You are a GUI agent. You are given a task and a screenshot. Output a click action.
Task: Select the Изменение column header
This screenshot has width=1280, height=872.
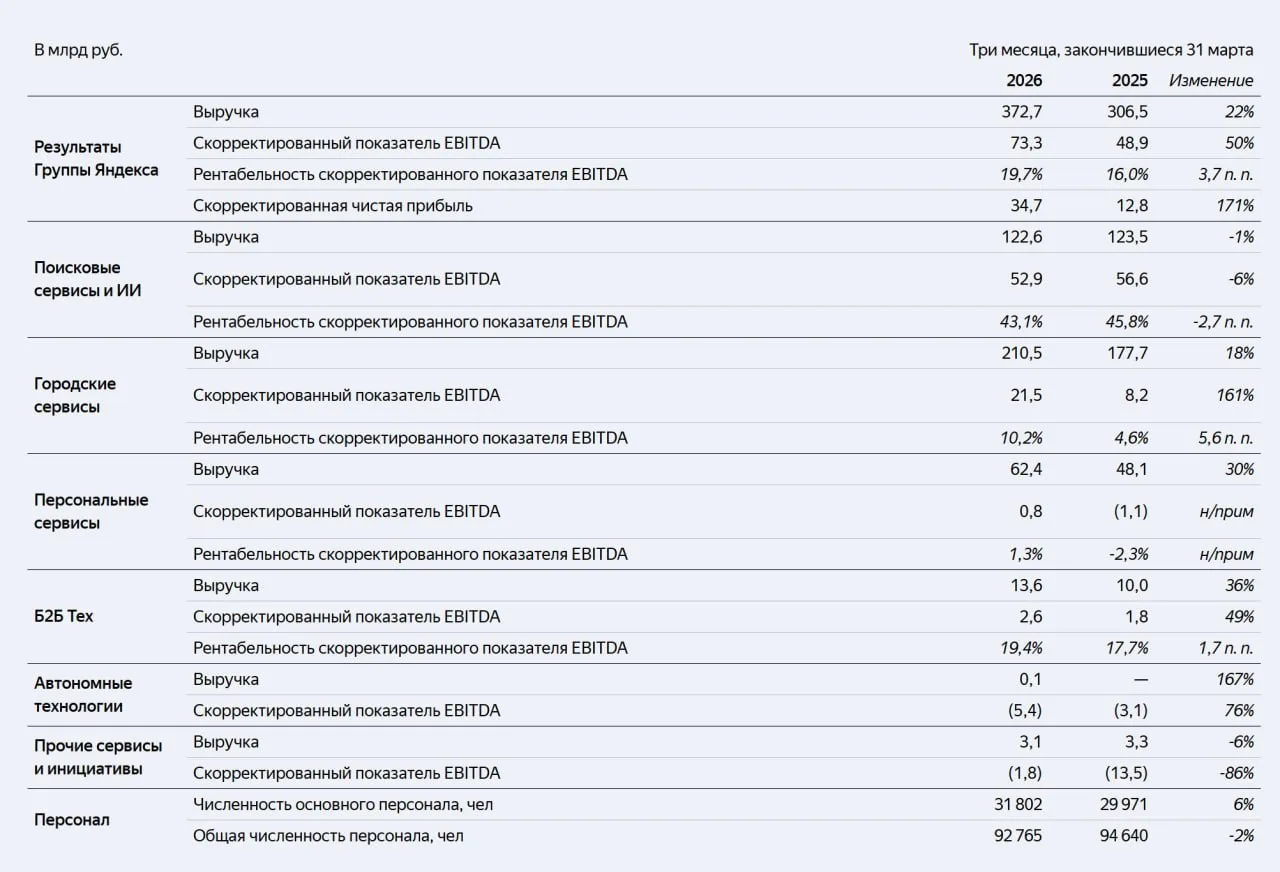click(x=1211, y=80)
